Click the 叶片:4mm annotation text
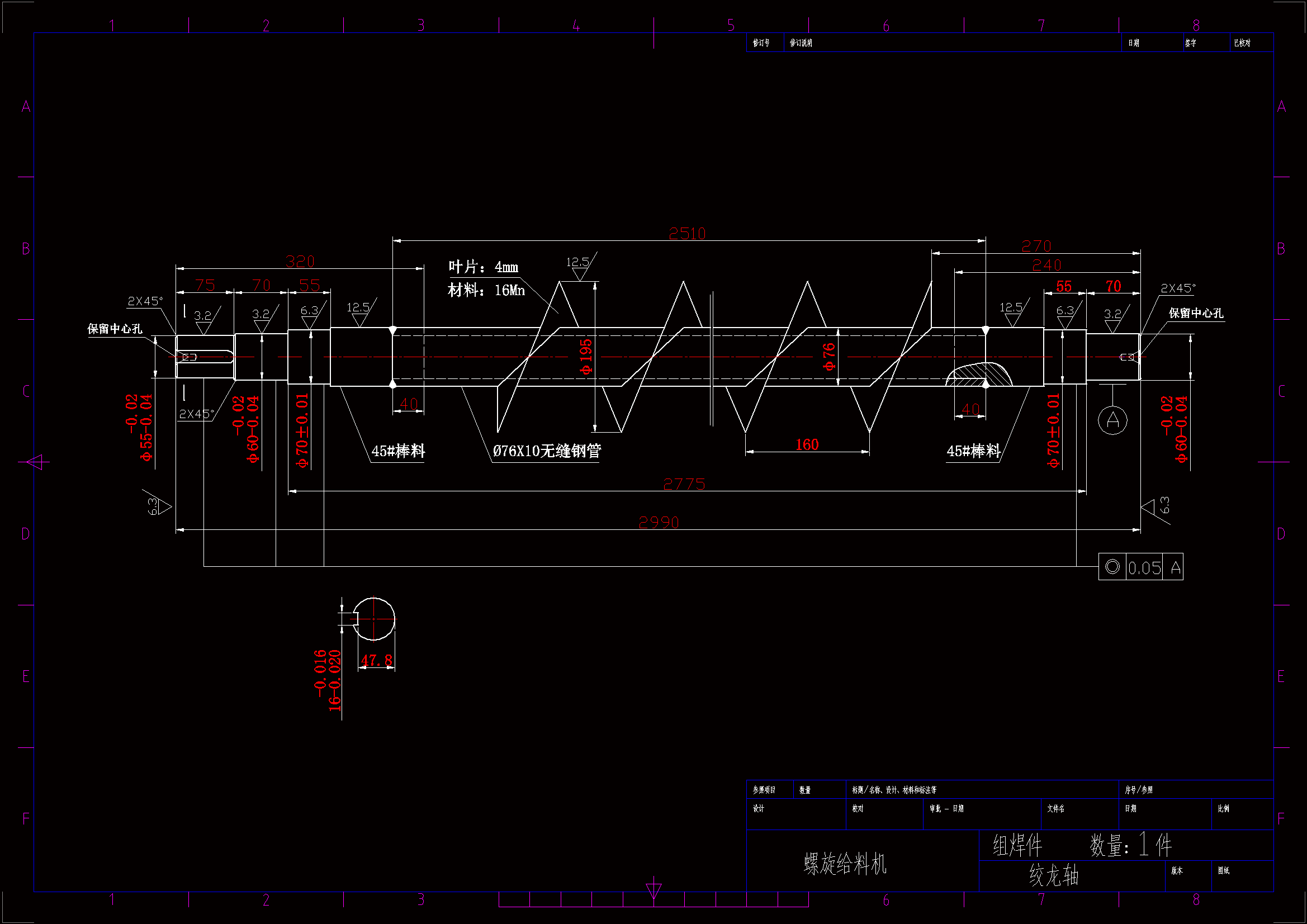This screenshot has width=1307, height=924. (x=483, y=267)
